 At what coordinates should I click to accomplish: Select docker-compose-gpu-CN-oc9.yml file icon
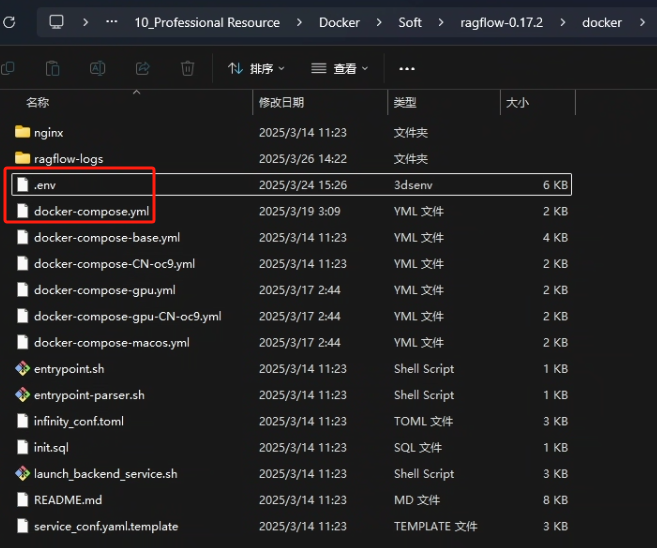22,316
